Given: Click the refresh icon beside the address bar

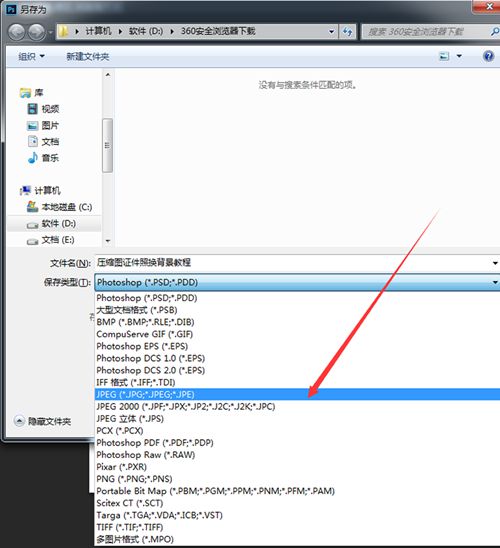Looking at the screenshot, I should point(347,32).
